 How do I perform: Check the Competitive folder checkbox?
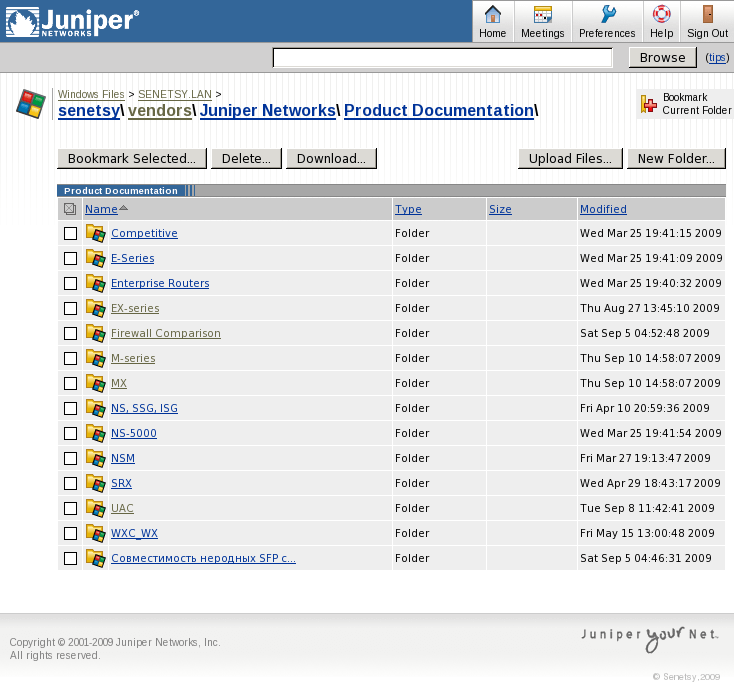coord(70,233)
